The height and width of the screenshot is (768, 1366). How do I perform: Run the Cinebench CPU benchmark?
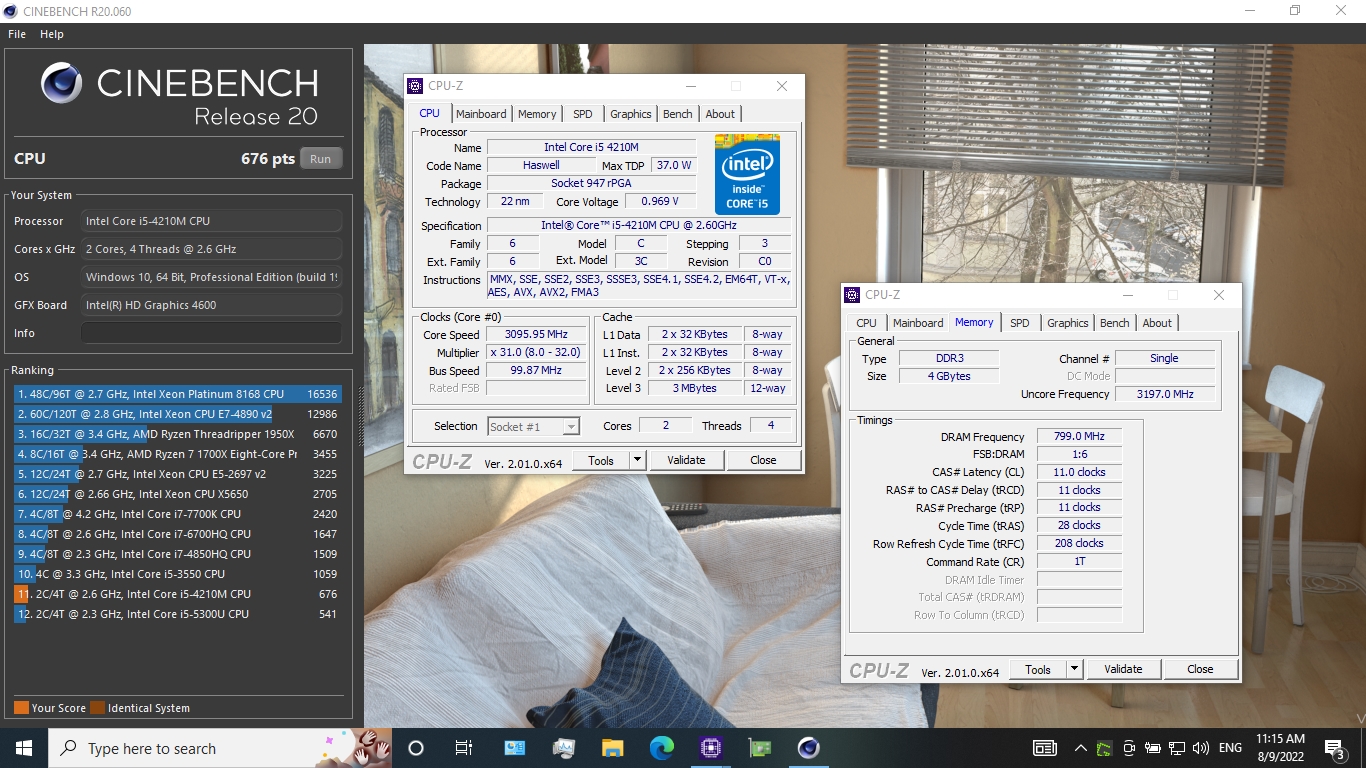click(321, 159)
